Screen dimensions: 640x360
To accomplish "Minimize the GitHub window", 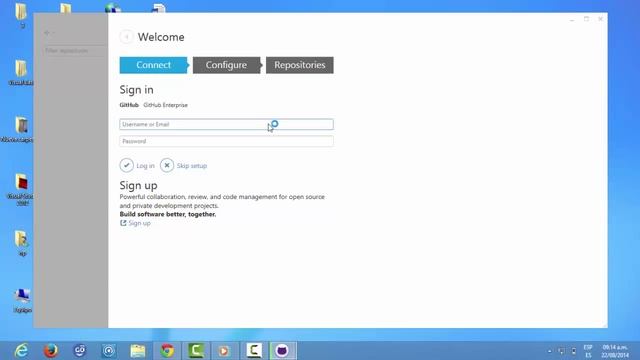I will [572, 19].
